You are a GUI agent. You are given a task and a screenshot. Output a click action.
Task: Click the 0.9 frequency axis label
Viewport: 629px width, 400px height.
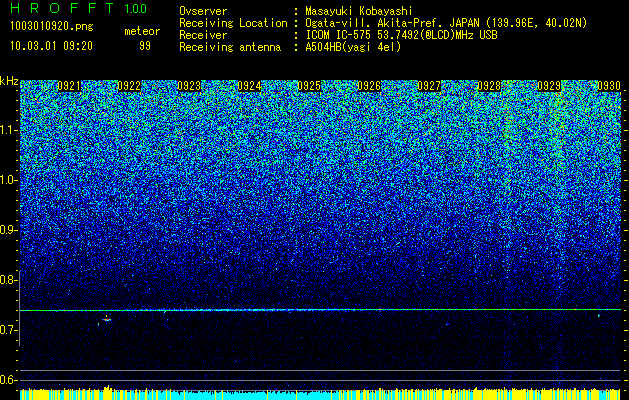click(9, 230)
